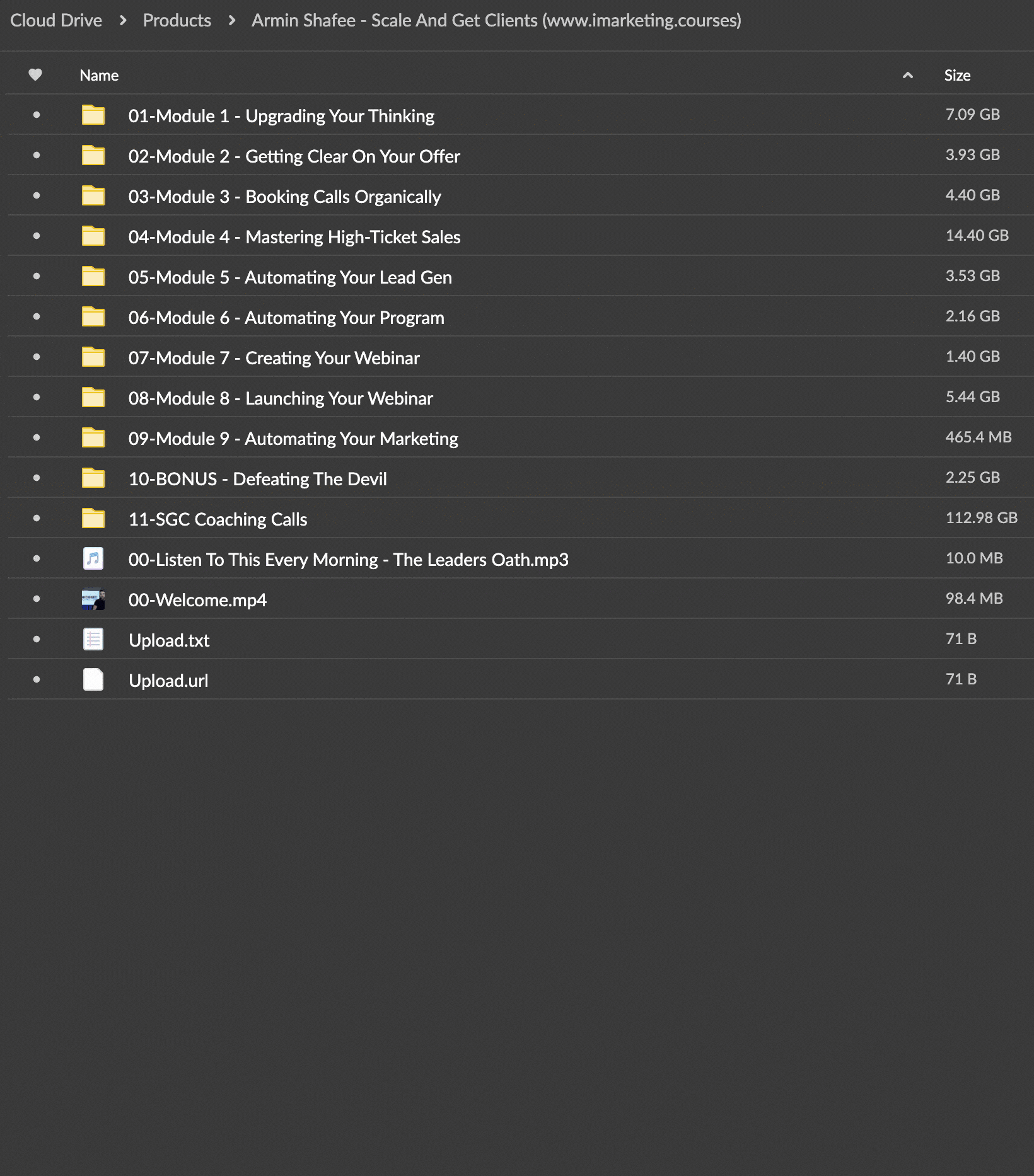The height and width of the screenshot is (1176, 1034).
Task: Click the blank file icon for Upload.url
Action: [x=93, y=680]
